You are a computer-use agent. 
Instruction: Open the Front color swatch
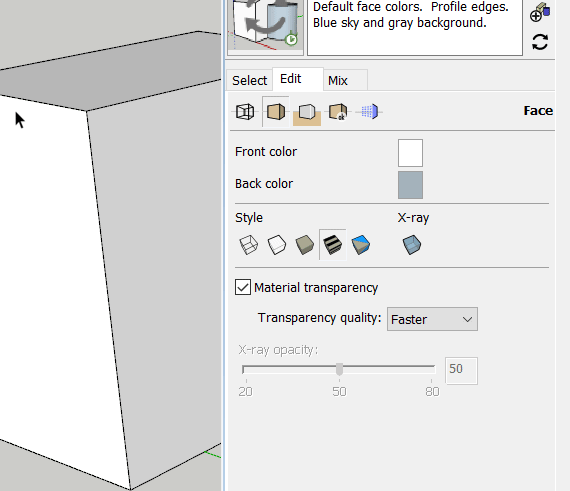coord(410,153)
